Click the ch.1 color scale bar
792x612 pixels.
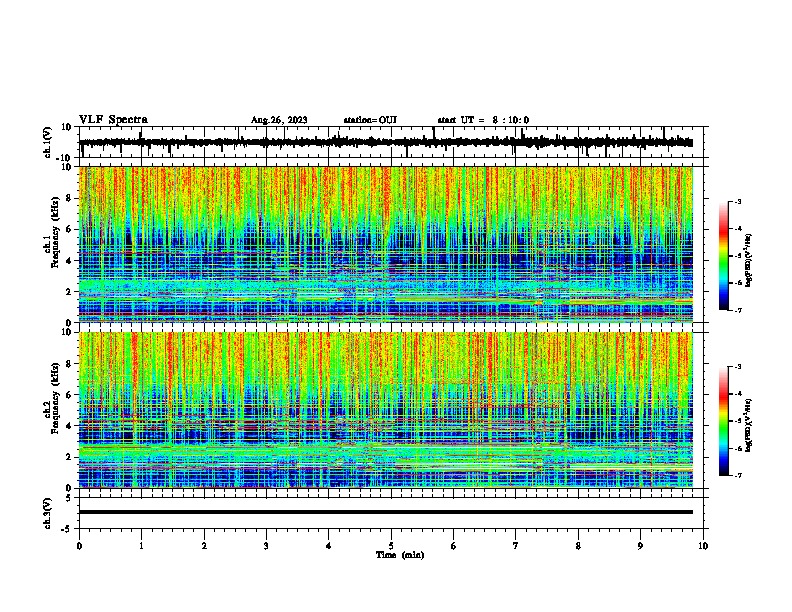click(x=724, y=256)
